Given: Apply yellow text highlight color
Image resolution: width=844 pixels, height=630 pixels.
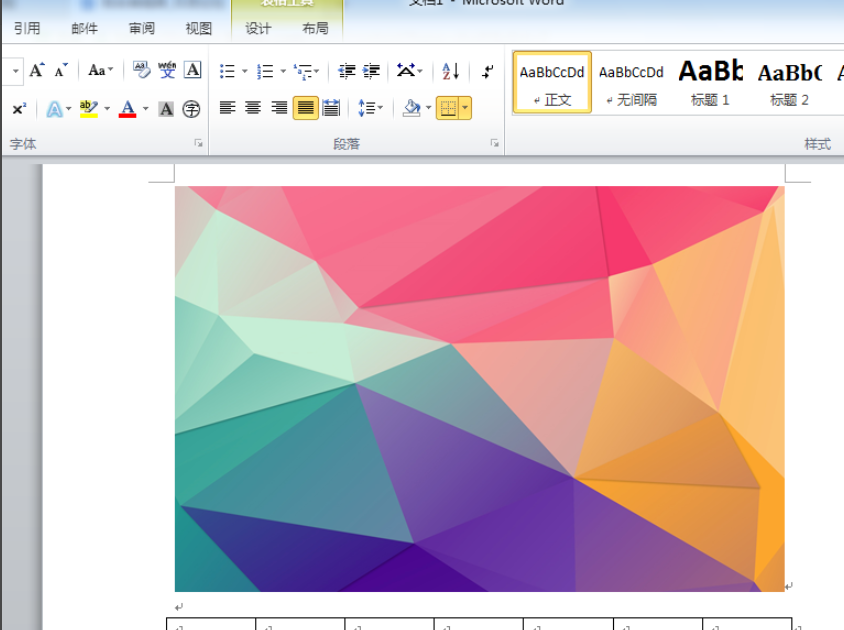Looking at the screenshot, I should pos(88,109).
